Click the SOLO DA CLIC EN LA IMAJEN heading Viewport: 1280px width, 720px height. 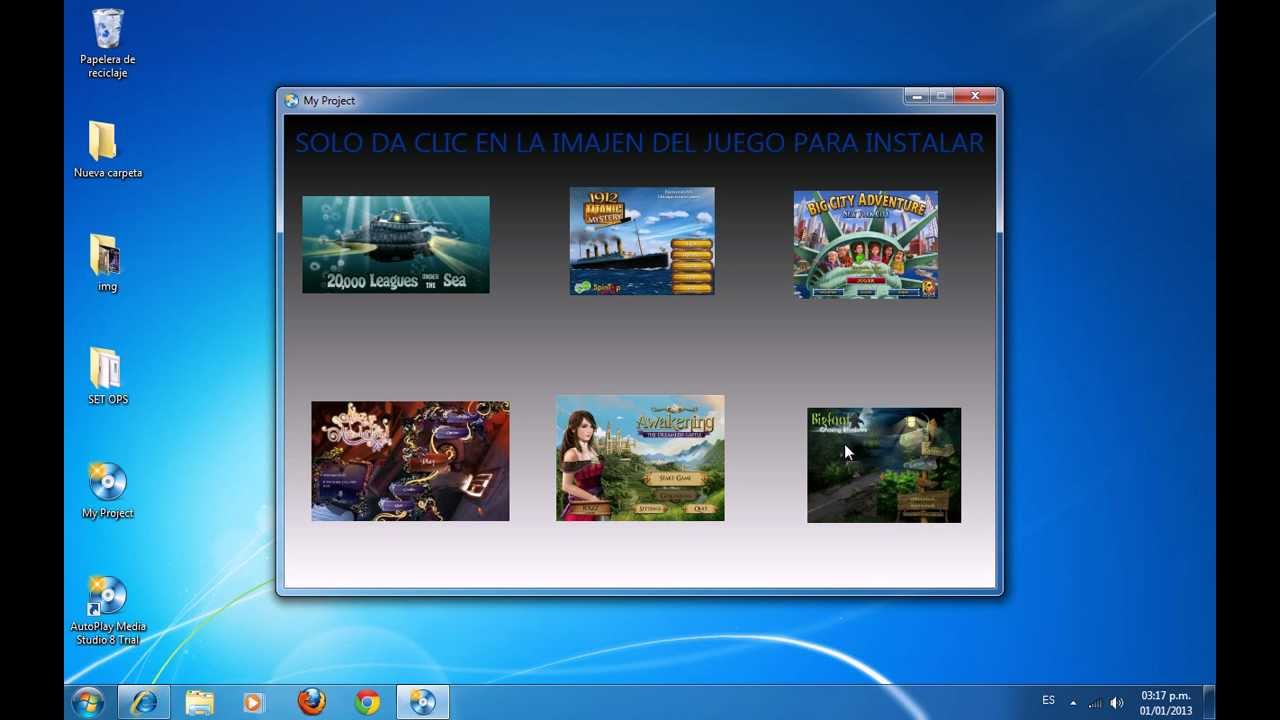tap(639, 143)
